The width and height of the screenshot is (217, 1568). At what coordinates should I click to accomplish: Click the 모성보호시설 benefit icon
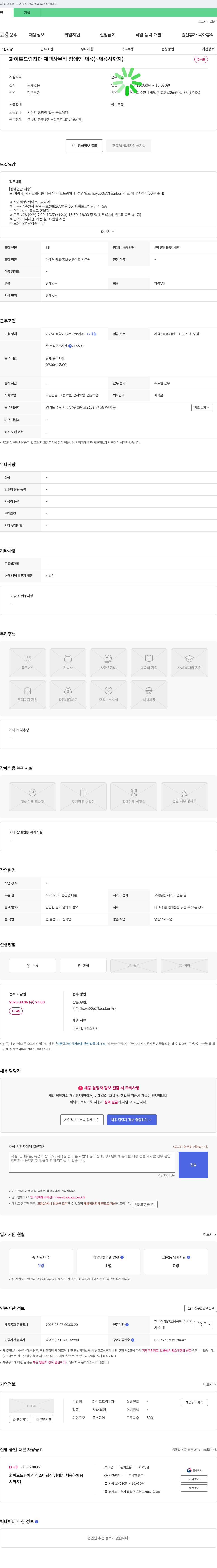tap(108, 695)
